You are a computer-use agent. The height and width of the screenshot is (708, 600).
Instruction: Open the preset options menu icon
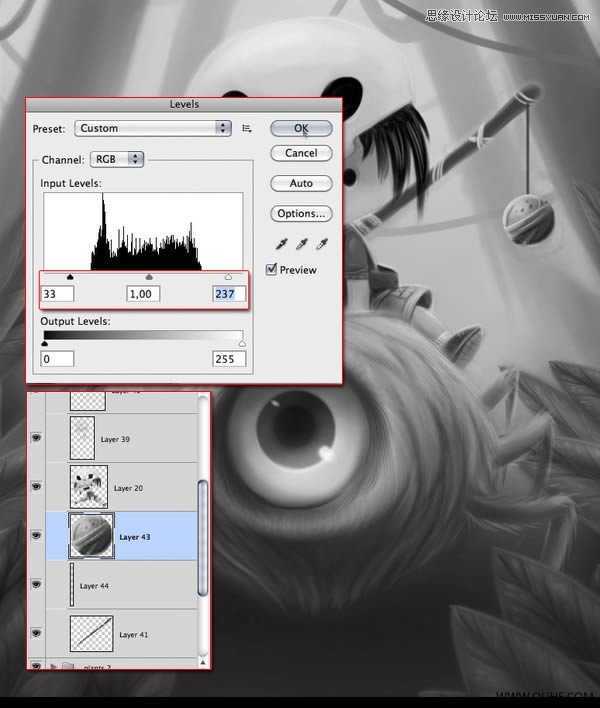click(x=247, y=128)
